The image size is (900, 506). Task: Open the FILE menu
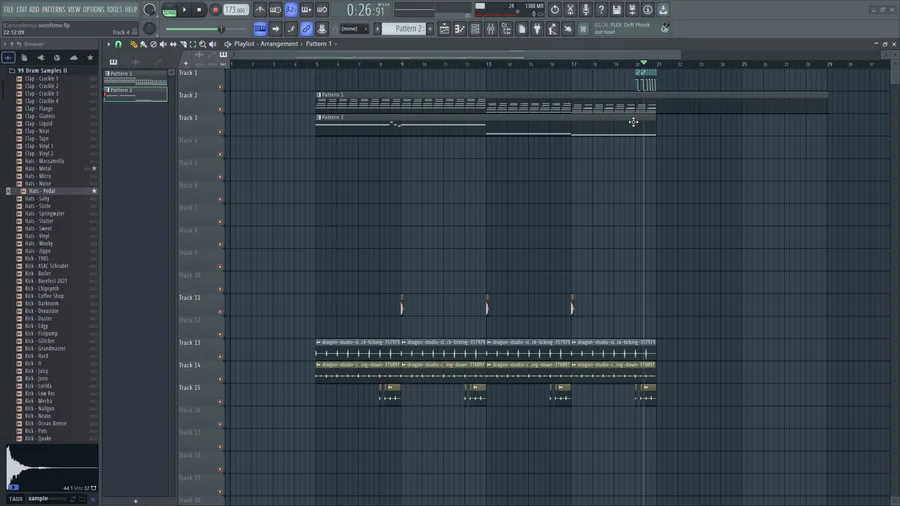9,9
